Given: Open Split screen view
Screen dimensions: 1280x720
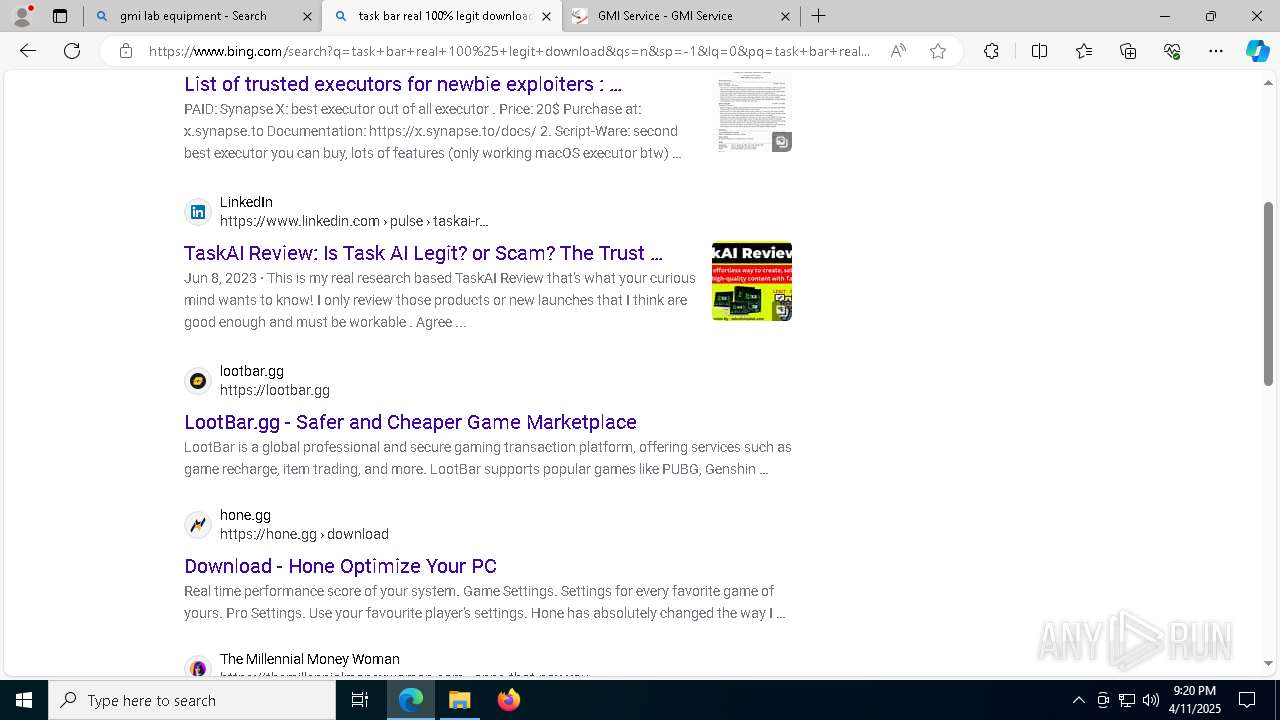Looking at the screenshot, I should click(1039, 51).
